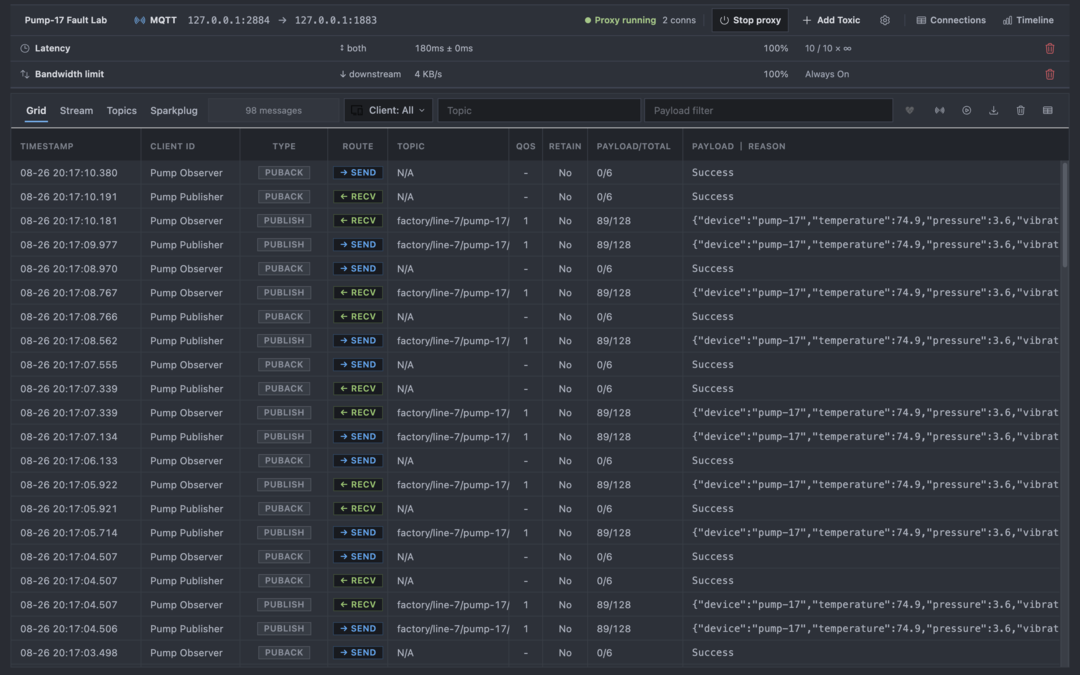Click the PAYLOAD/TOTAL column header
This screenshot has height=675, width=1080.
[x=634, y=146]
